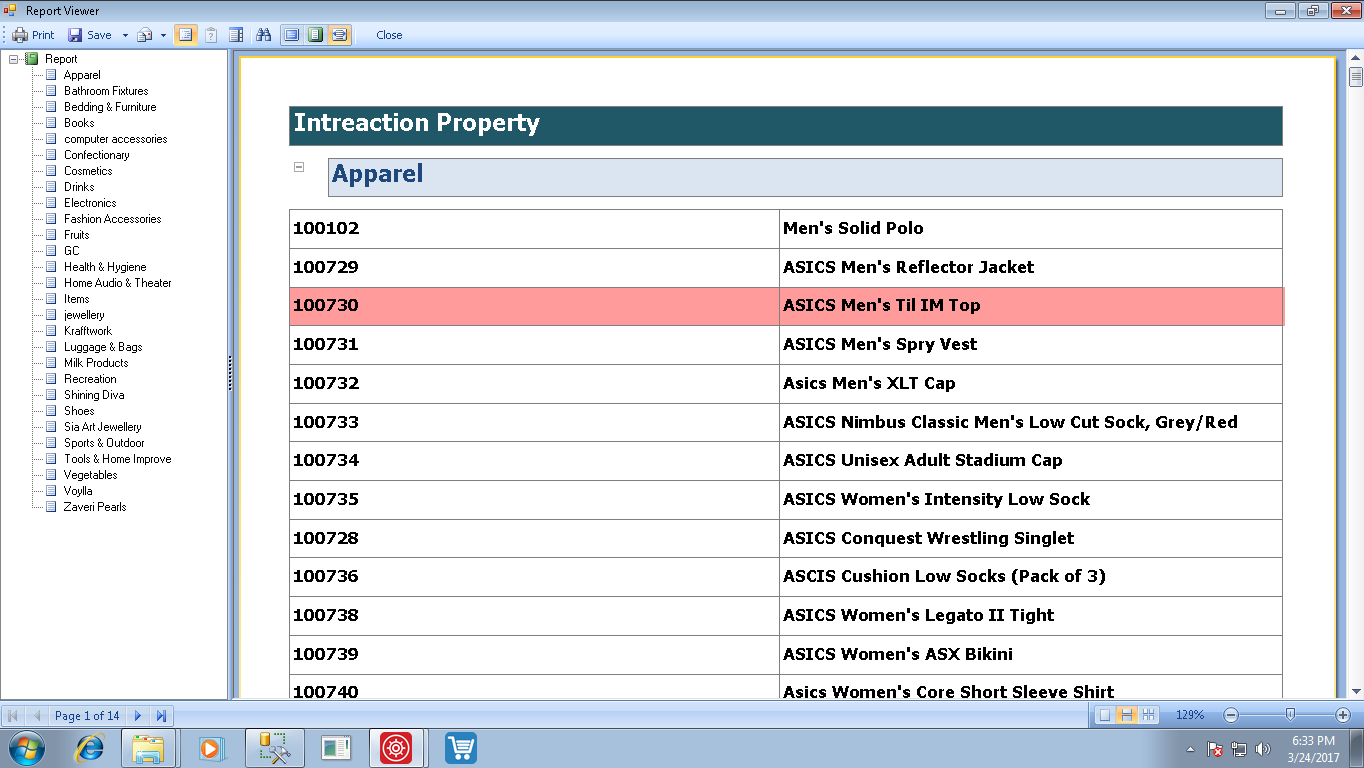Click the send via email envelope icon
The width and height of the screenshot is (1364, 768).
coord(145,35)
